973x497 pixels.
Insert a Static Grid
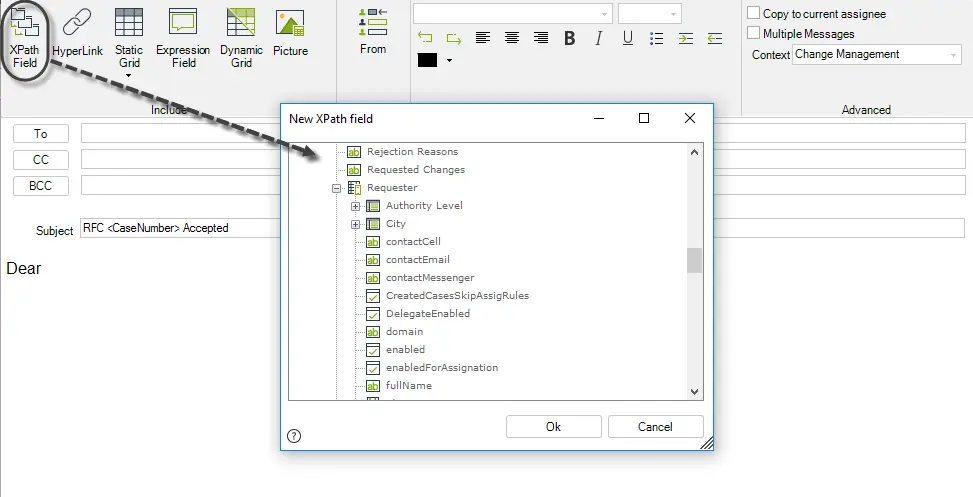[129, 38]
